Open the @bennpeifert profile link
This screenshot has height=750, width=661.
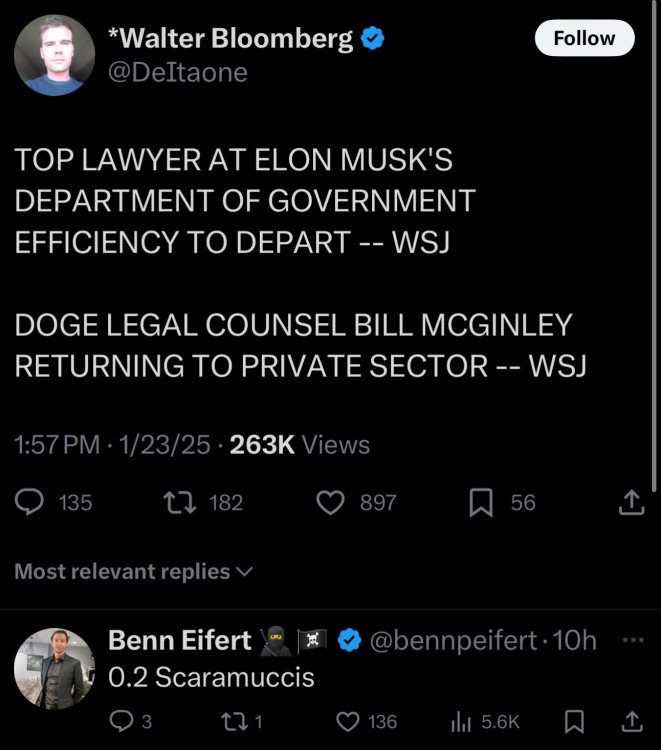(x=453, y=639)
